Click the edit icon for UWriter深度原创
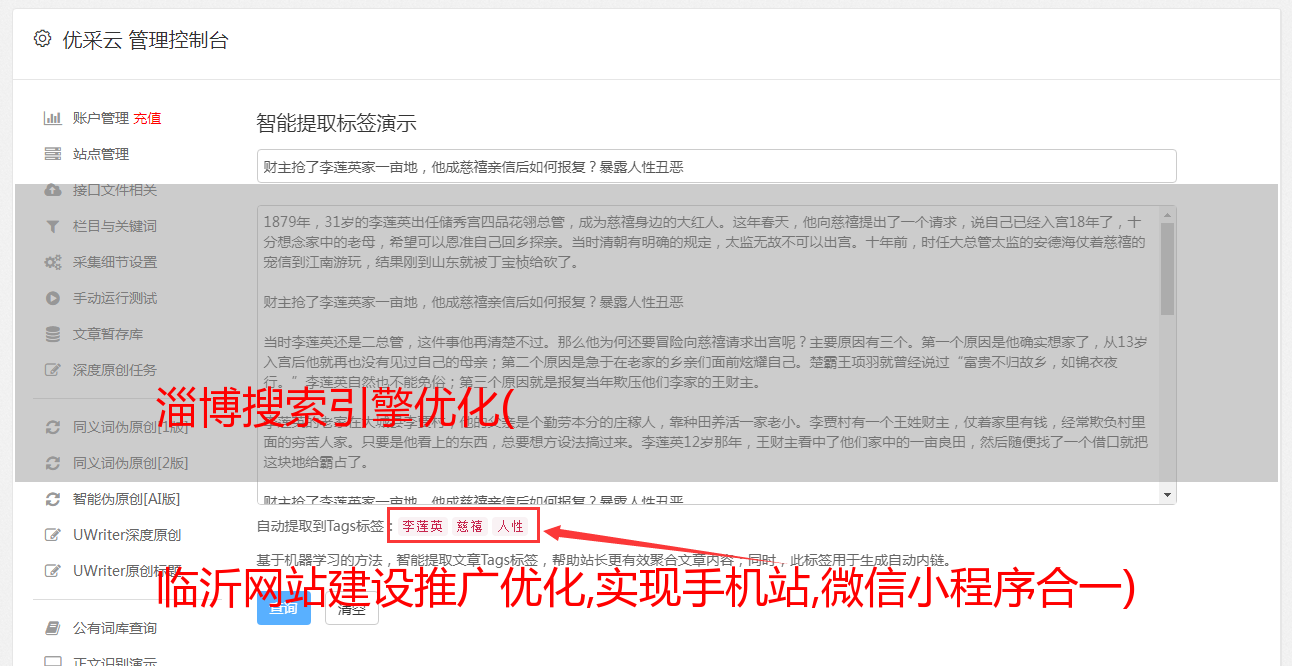1292x666 pixels. (53, 535)
